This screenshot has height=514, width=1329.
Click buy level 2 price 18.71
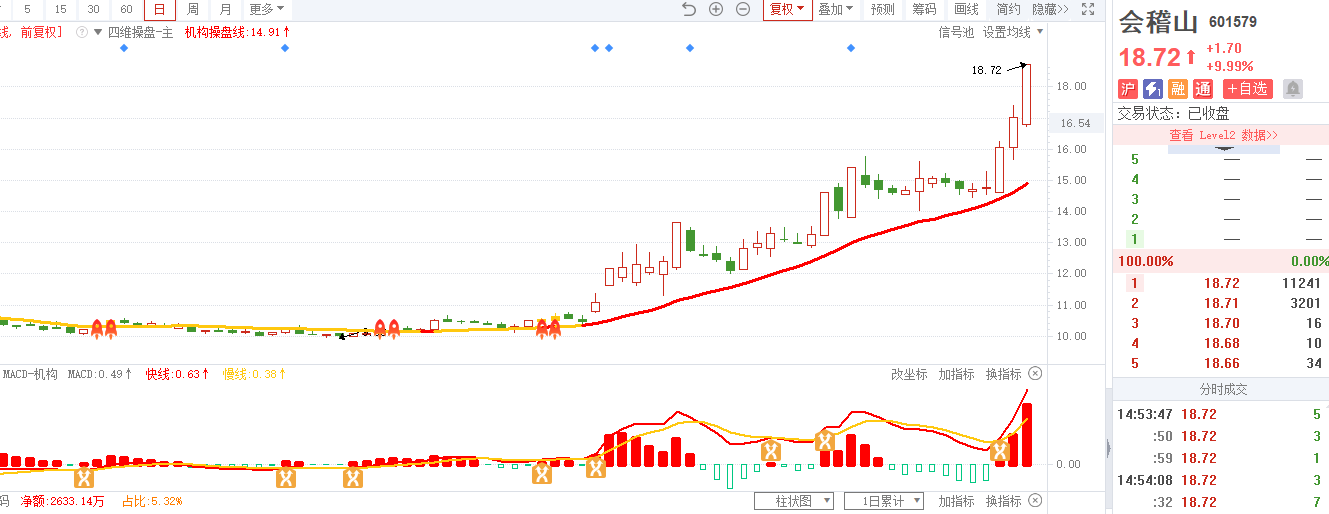[1221, 303]
